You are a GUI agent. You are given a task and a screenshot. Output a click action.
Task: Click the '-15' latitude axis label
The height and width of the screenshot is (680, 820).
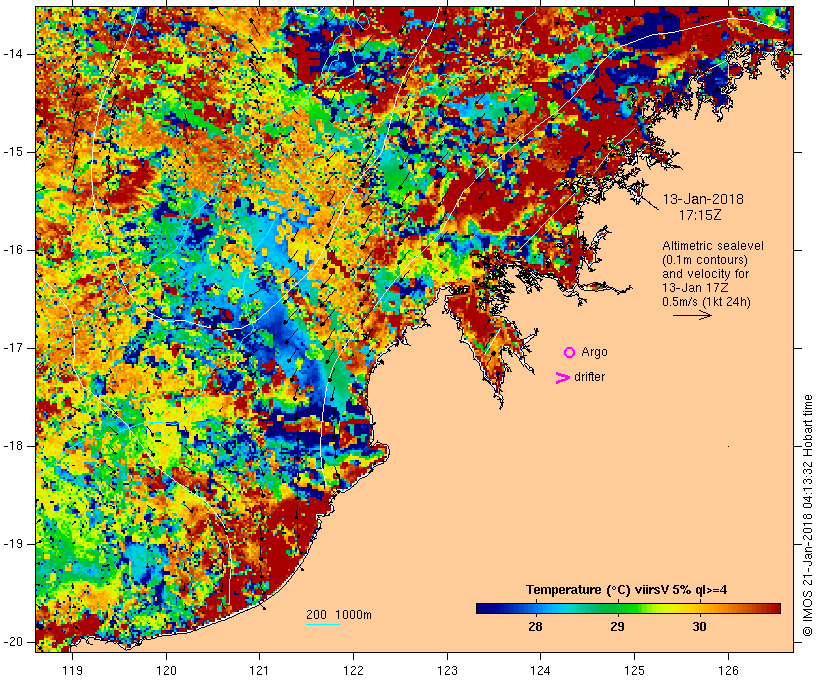(x=13, y=152)
